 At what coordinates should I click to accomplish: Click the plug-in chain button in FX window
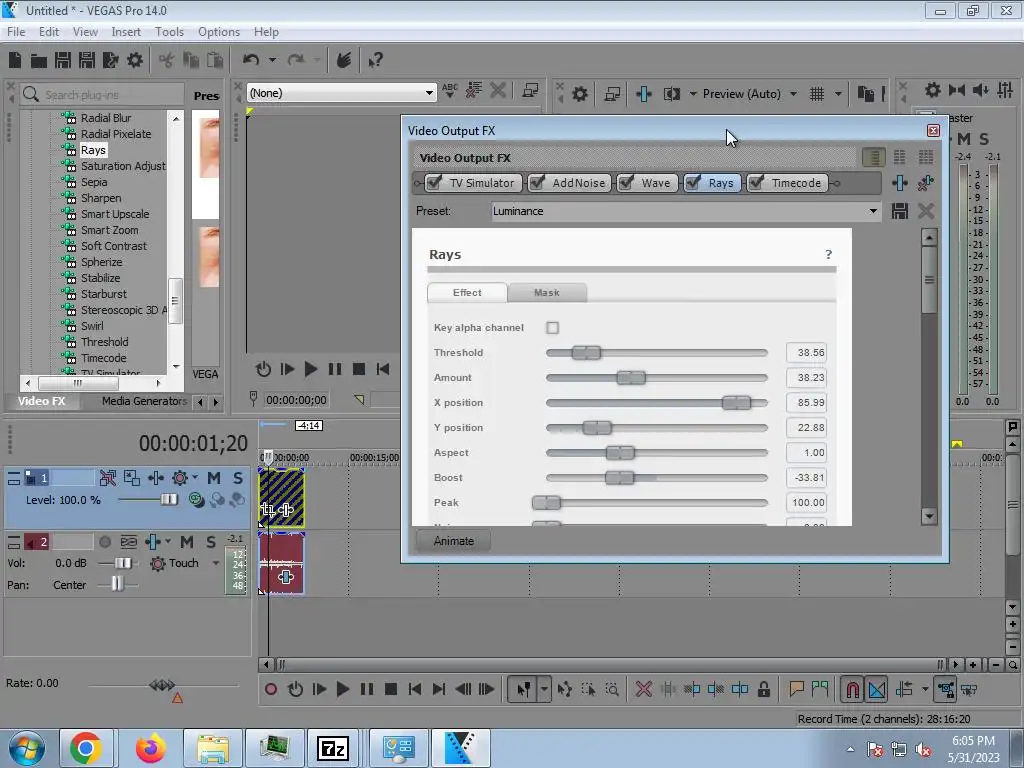click(899, 183)
